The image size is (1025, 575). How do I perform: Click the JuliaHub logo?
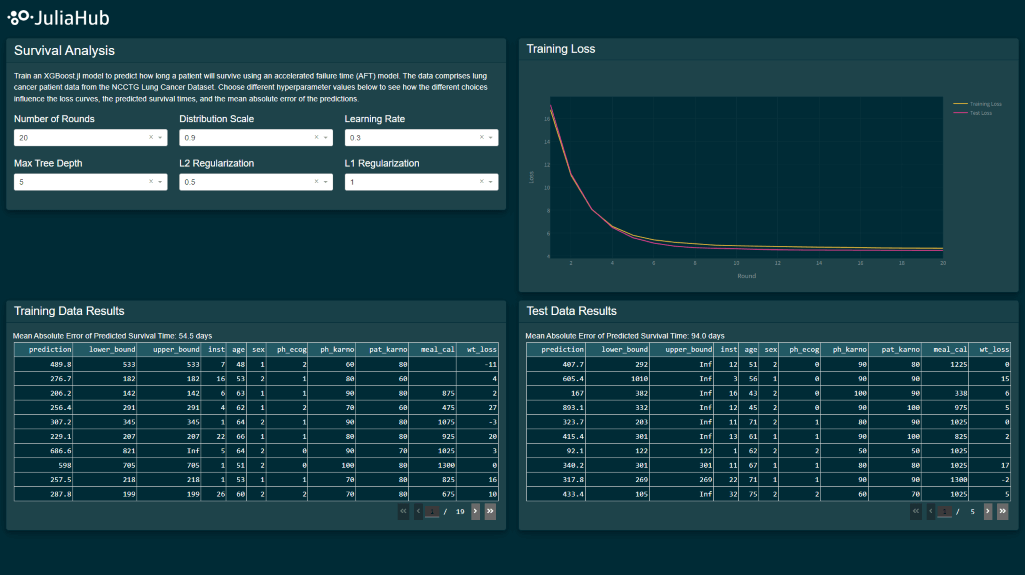(x=59, y=17)
